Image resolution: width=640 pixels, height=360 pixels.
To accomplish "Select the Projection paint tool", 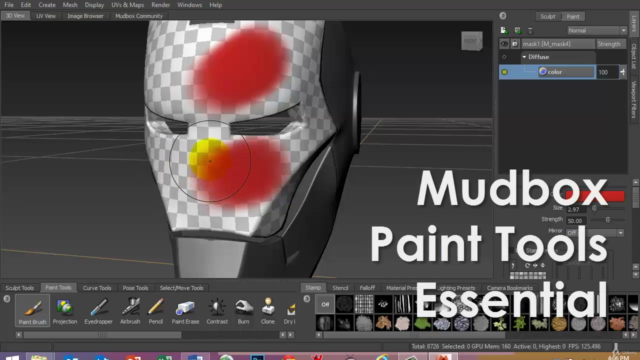I will pos(65,311).
